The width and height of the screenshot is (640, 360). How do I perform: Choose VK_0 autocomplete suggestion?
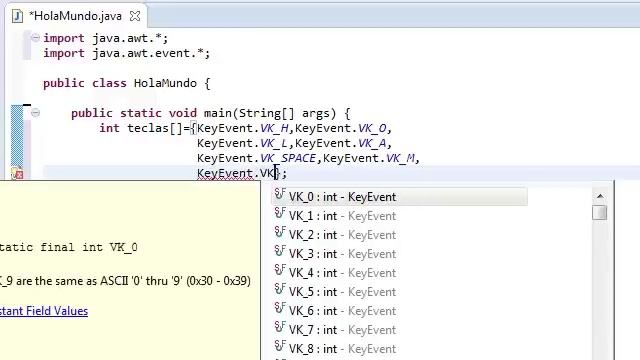point(400,197)
